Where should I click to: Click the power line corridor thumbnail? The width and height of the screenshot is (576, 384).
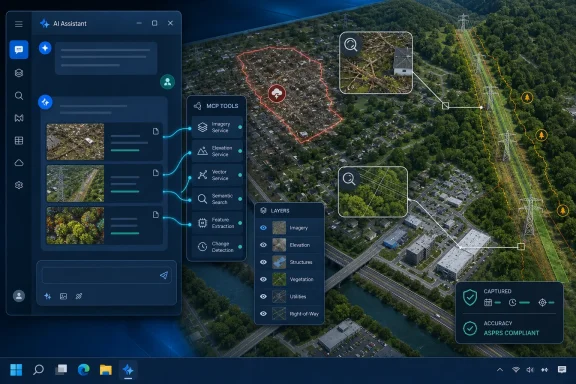pyautogui.click(x=75, y=183)
